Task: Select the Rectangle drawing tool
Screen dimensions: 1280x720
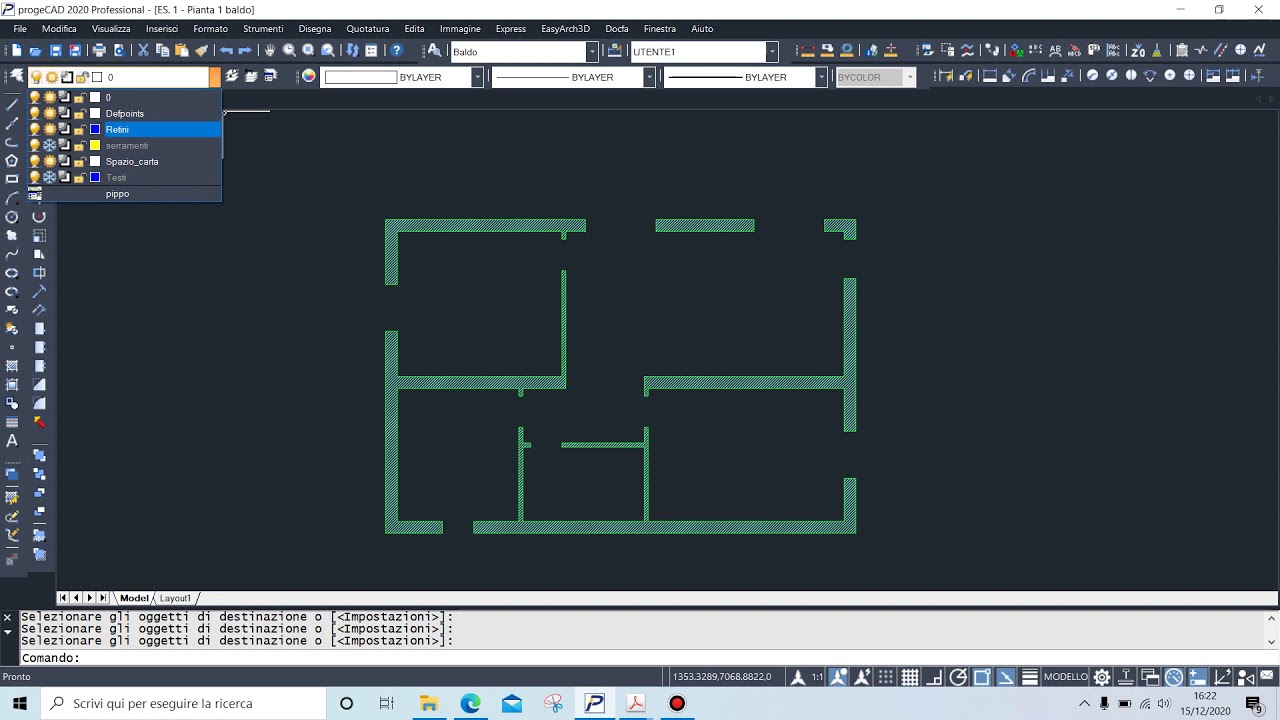Action: tap(12, 179)
